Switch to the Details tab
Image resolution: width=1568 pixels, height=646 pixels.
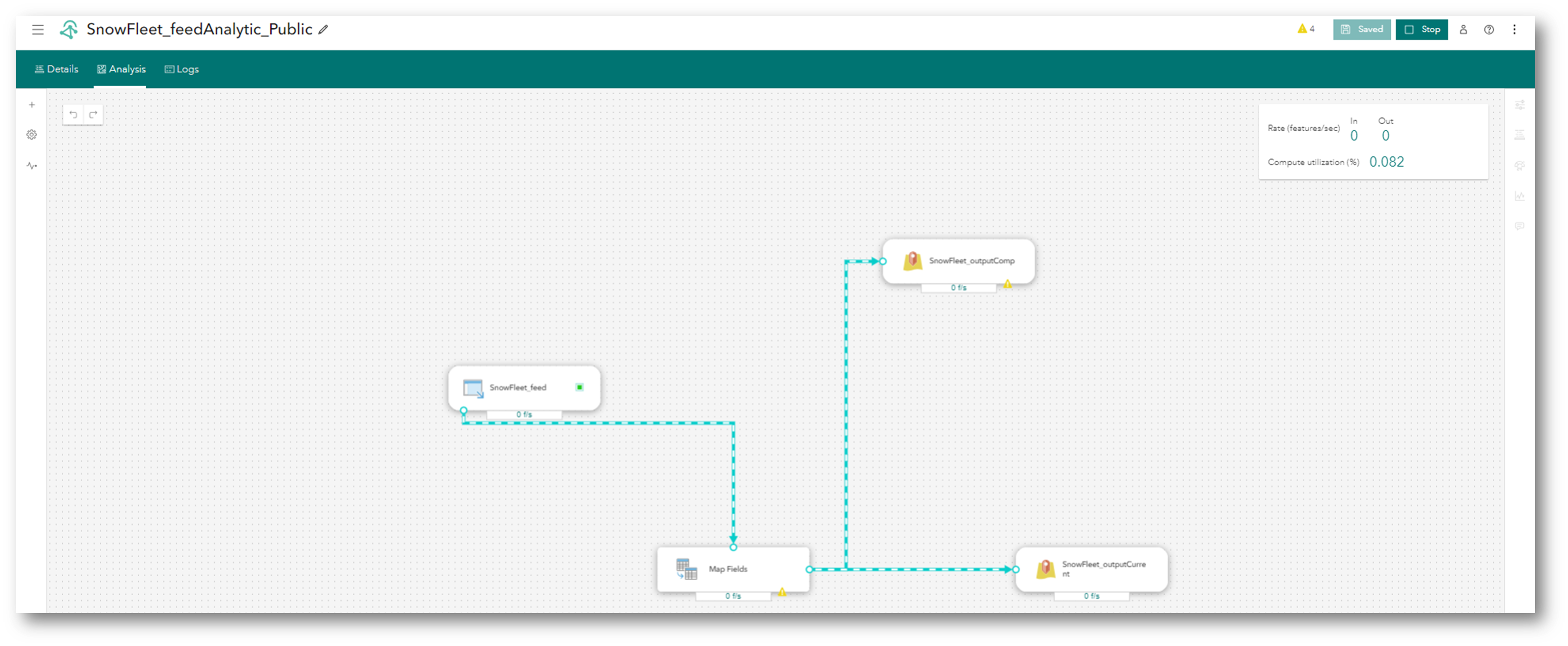pyautogui.click(x=57, y=69)
